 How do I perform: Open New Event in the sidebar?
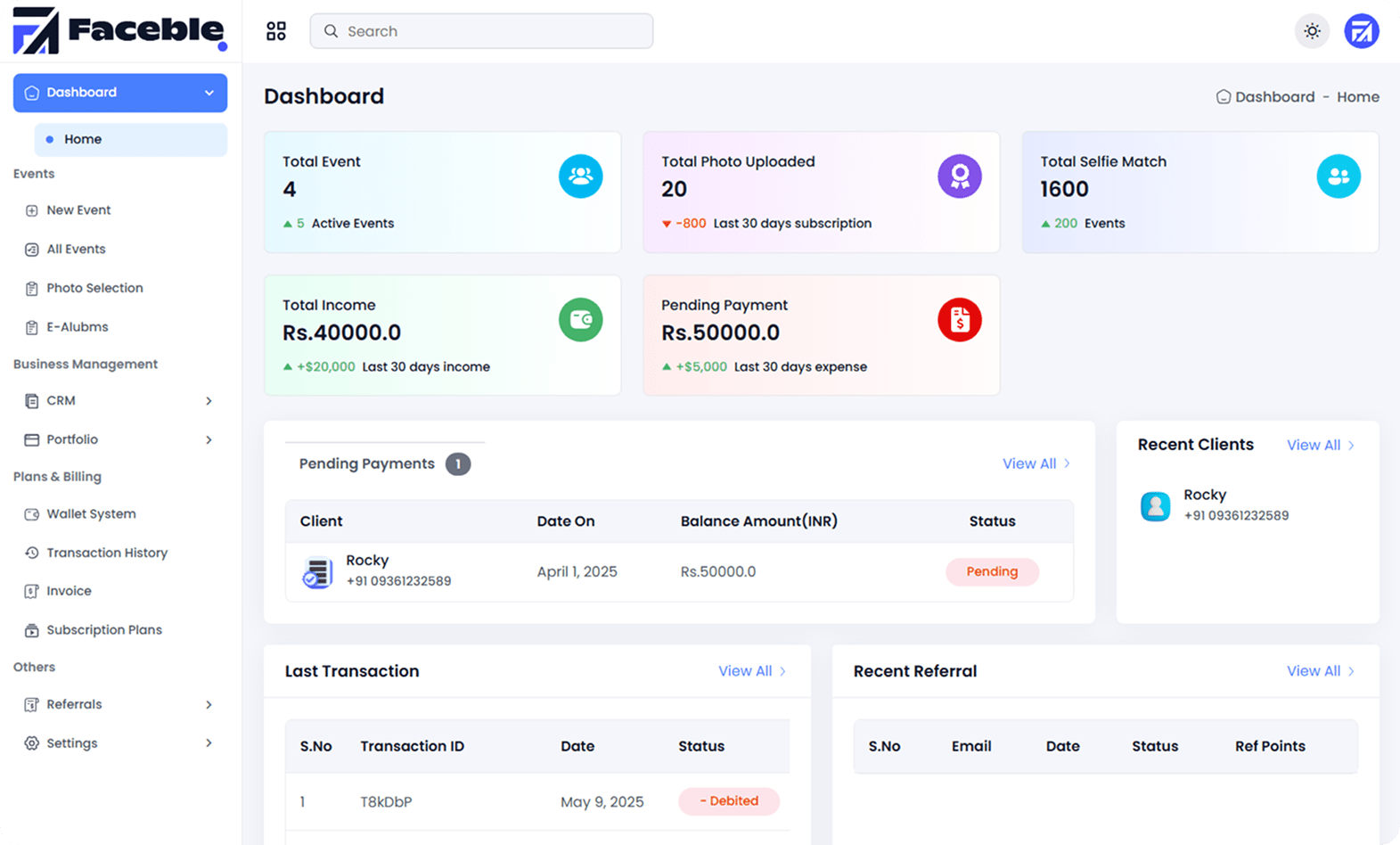78,210
